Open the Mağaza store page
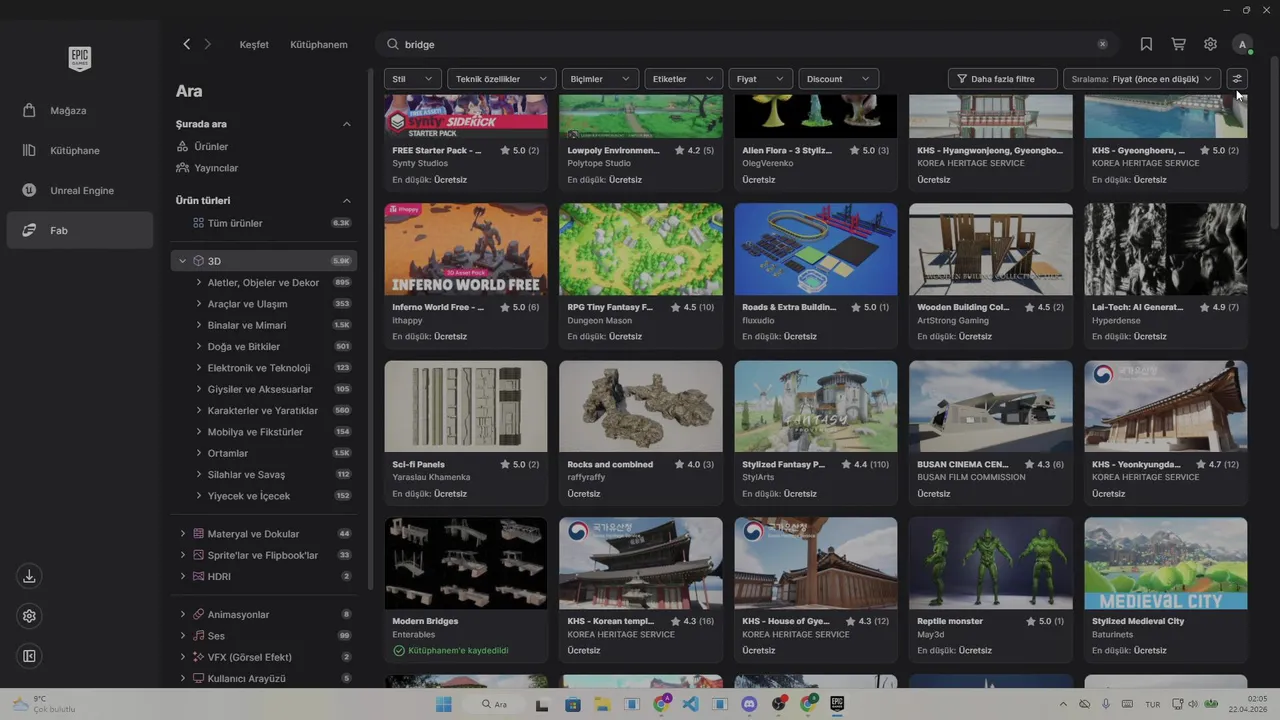Viewport: 1280px width, 720px height. (79, 110)
